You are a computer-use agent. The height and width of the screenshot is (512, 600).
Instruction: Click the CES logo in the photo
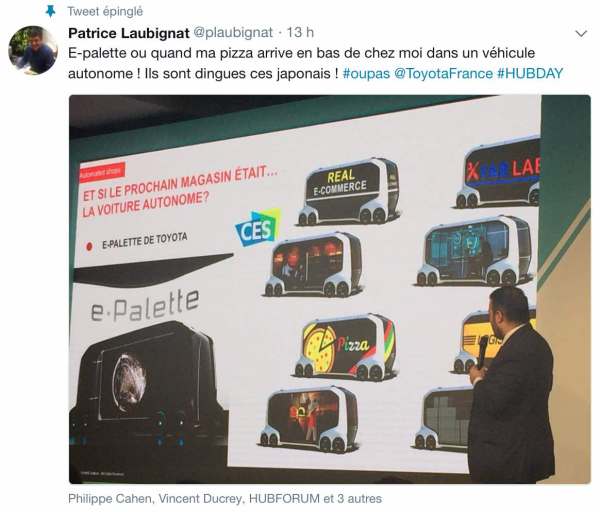(x=258, y=228)
